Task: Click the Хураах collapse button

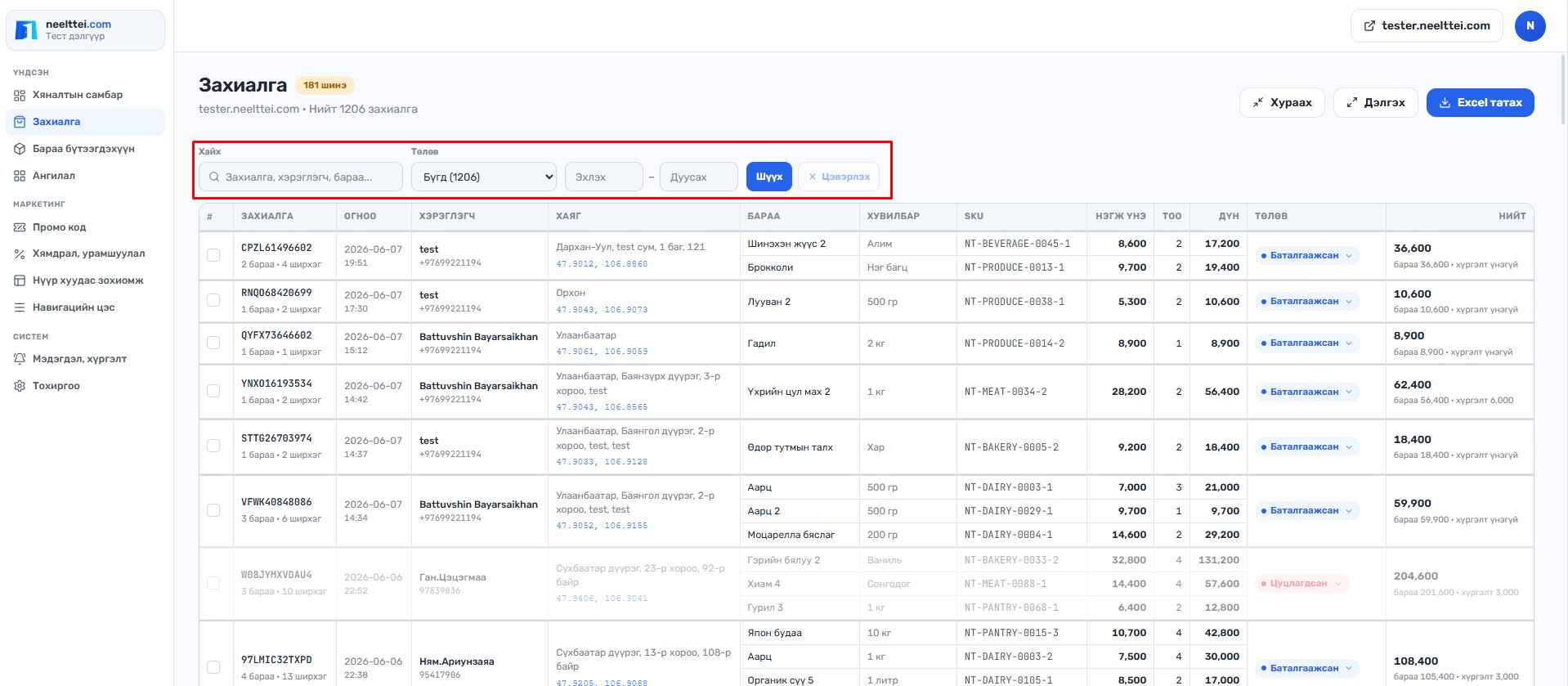Action: pos(1282,103)
